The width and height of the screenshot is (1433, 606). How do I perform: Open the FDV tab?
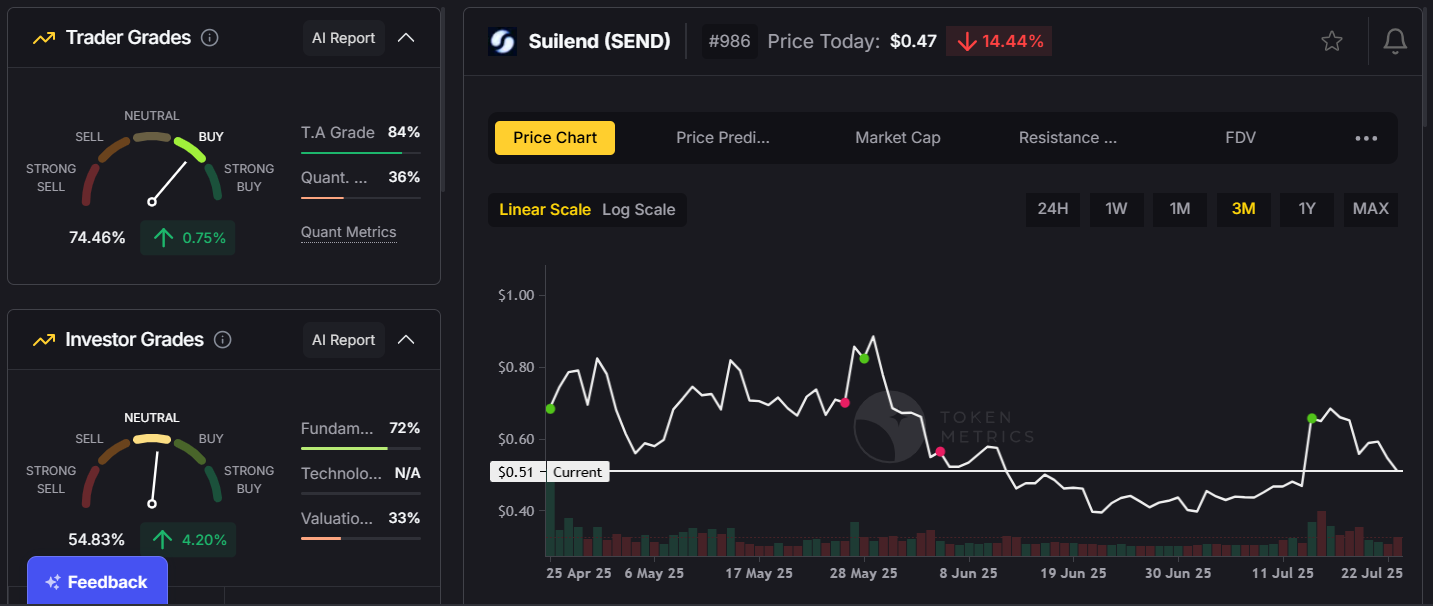pos(1240,138)
